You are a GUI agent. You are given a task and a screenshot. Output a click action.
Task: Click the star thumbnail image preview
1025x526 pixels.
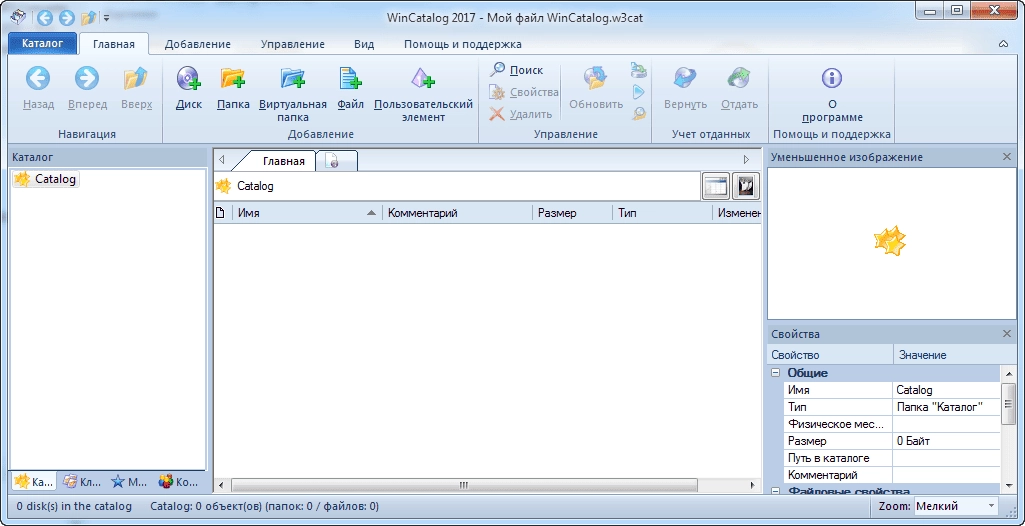[x=890, y=242]
